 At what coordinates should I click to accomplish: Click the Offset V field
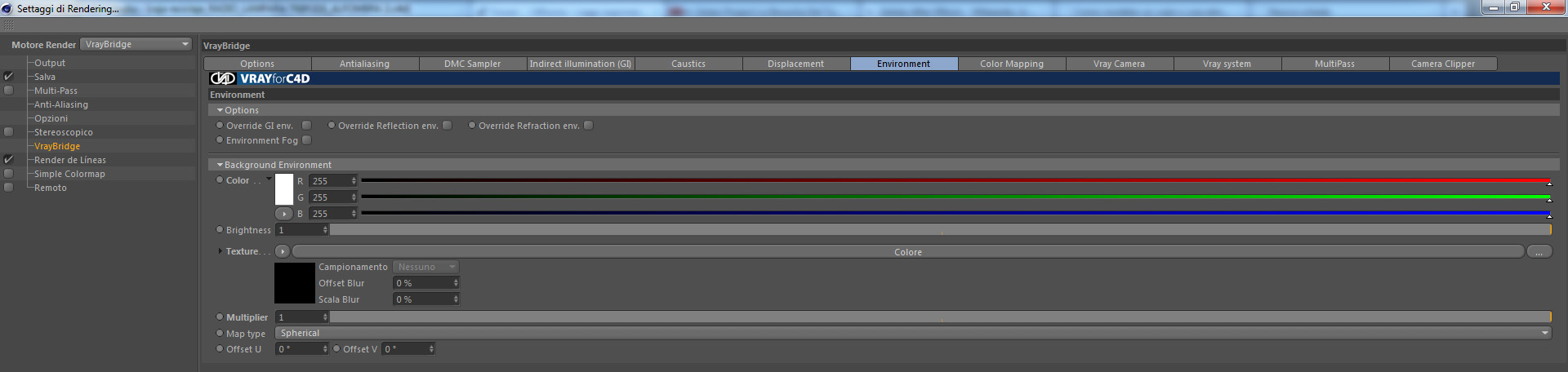click(408, 349)
